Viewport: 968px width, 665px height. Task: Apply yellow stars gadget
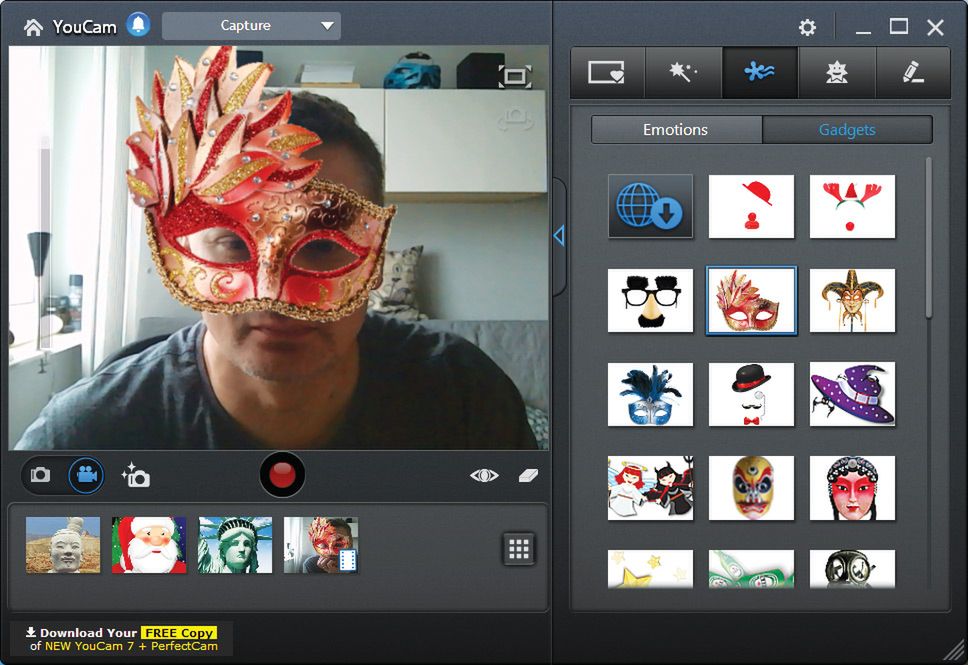coord(650,569)
